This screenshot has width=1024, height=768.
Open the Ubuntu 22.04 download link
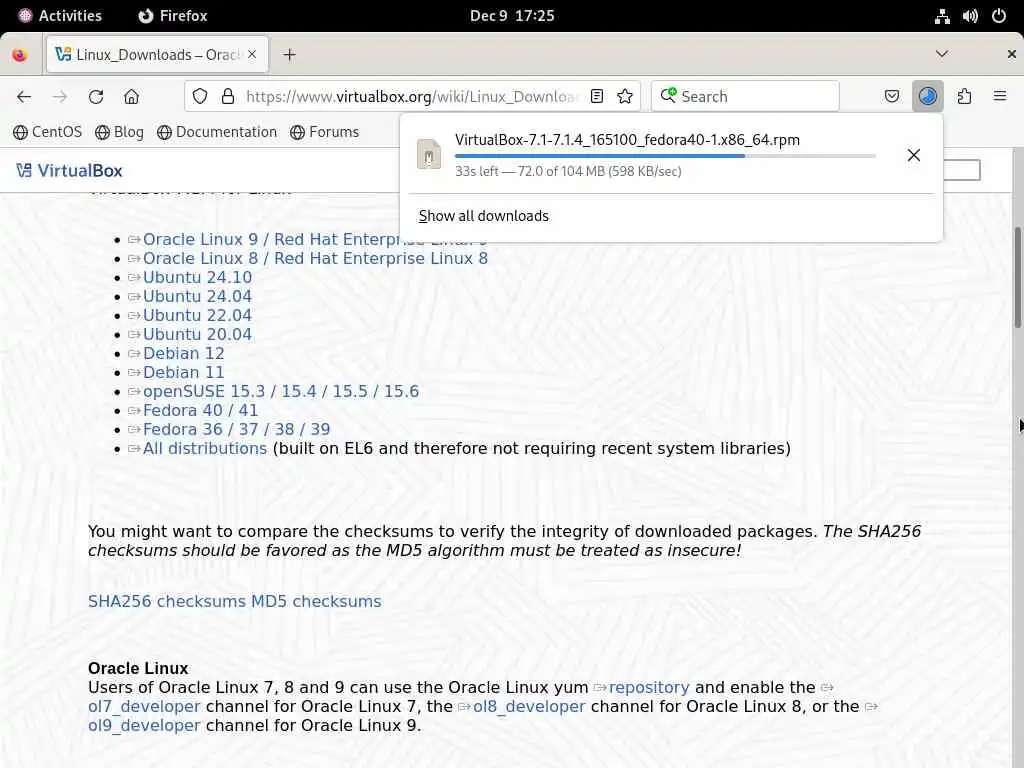click(197, 315)
